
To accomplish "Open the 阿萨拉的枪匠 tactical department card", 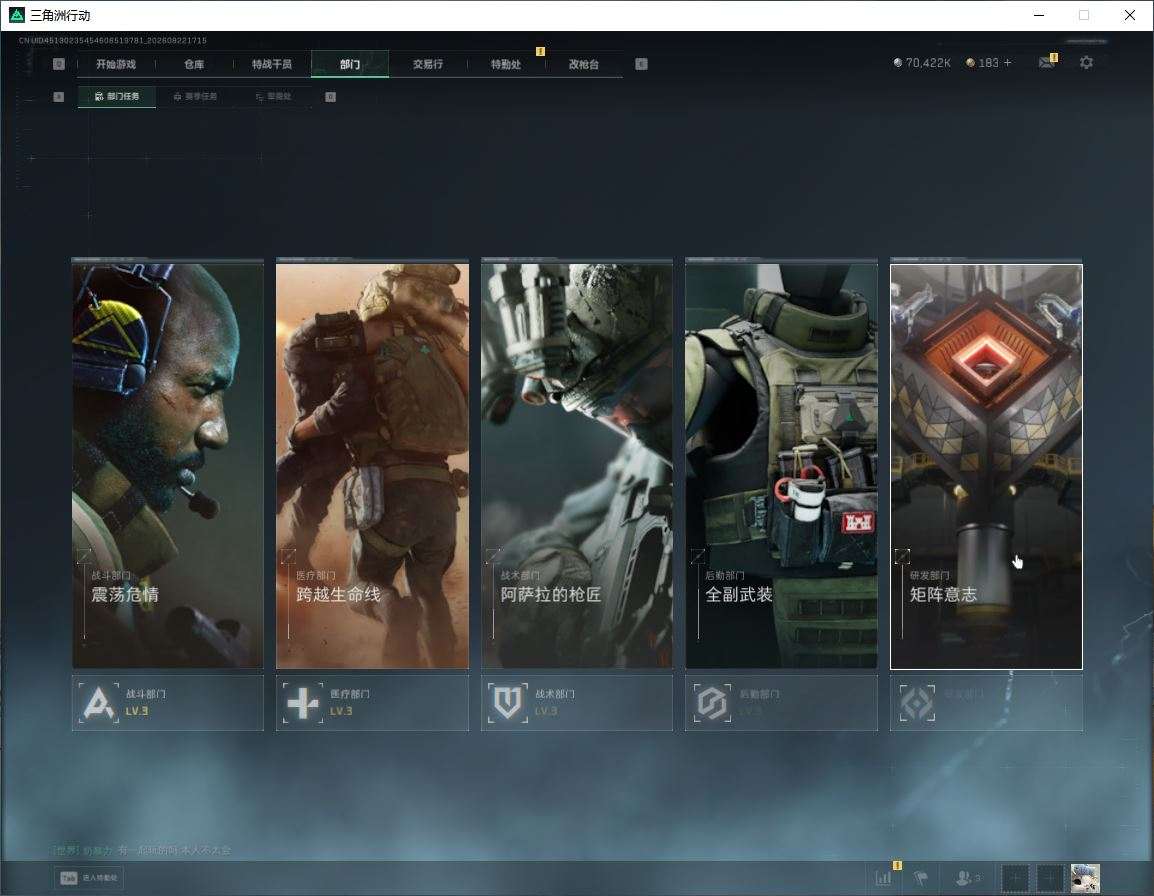I will point(577,465).
